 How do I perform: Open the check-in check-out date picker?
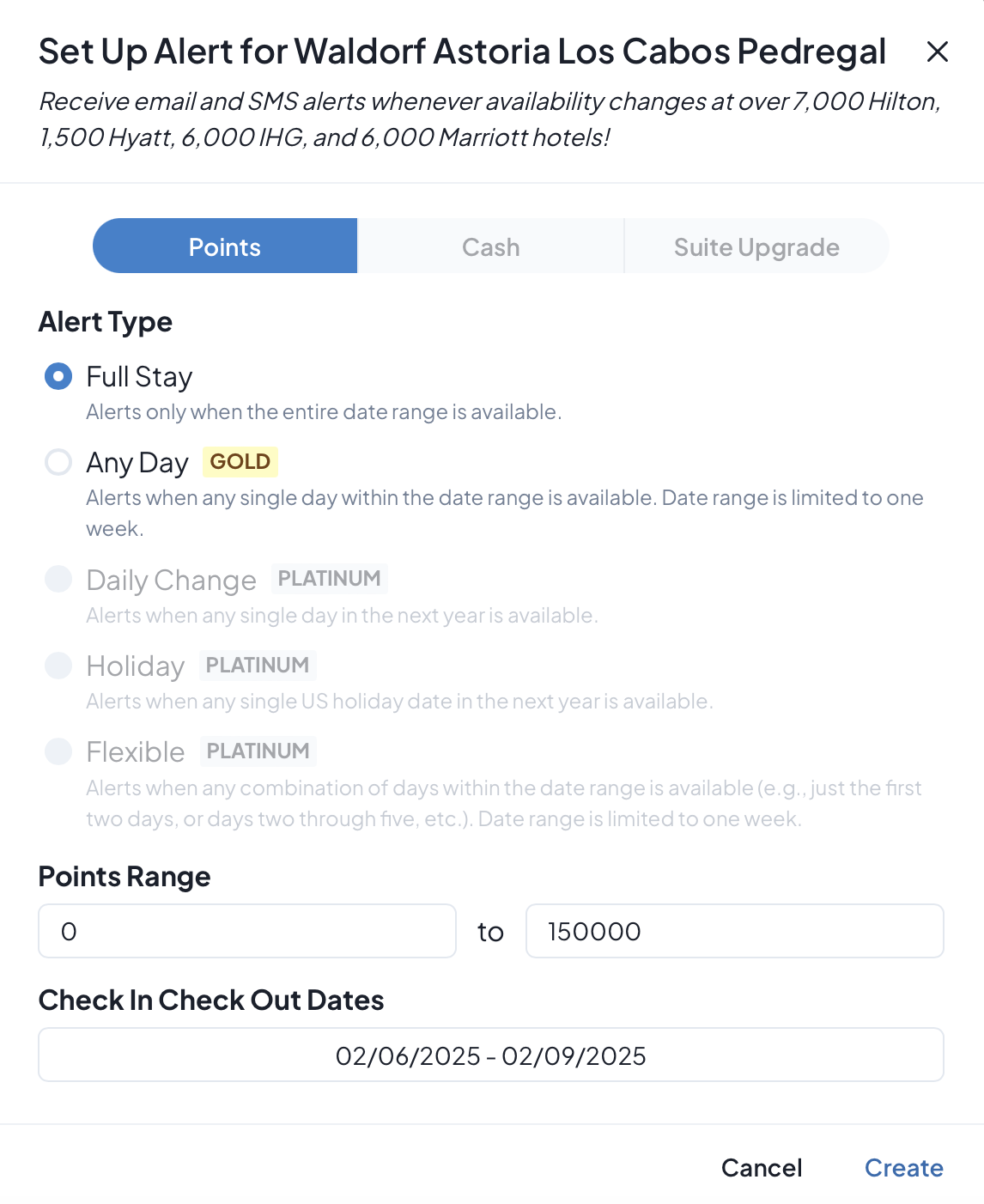pos(490,1055)
